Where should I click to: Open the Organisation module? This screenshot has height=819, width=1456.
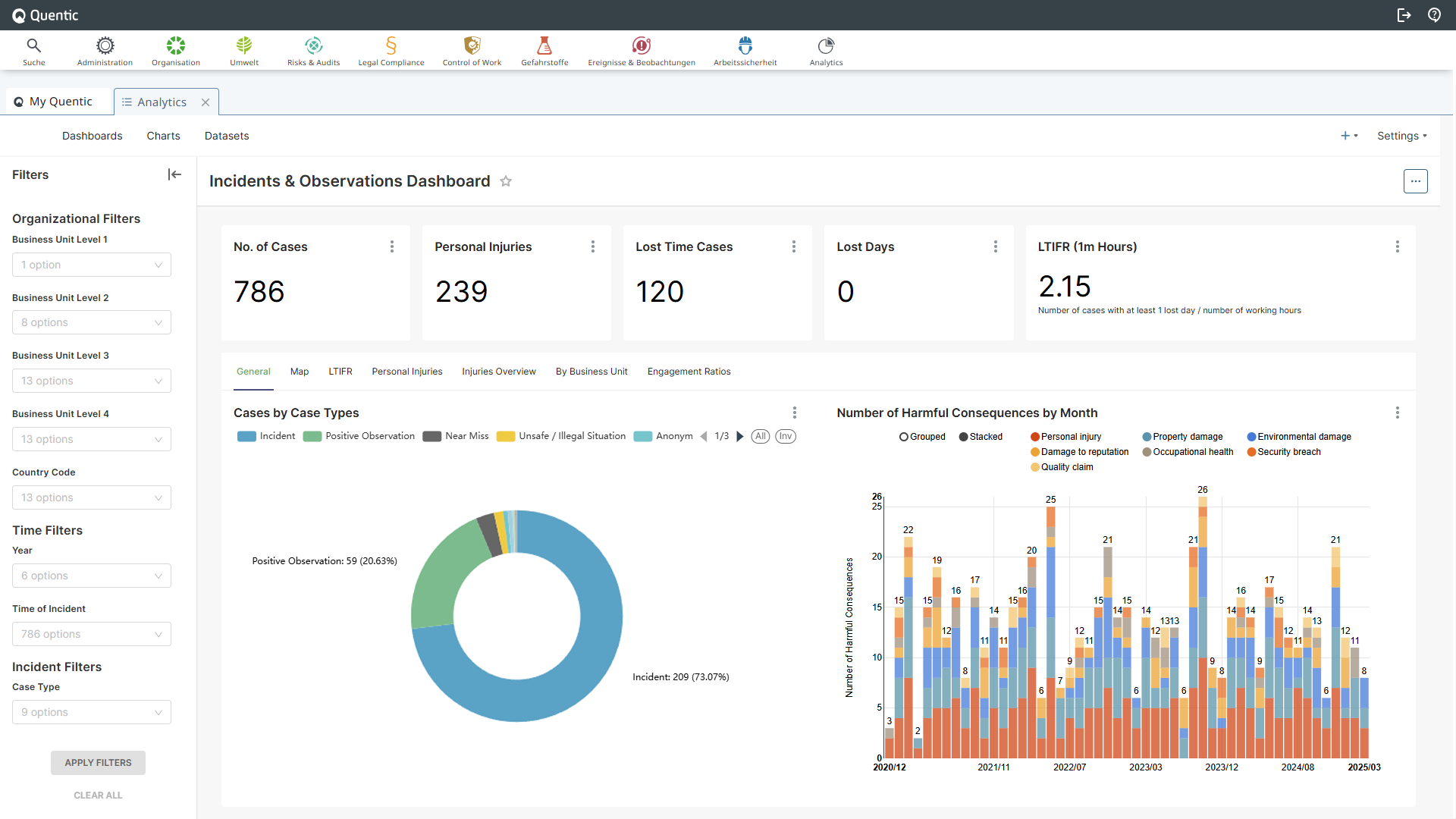coord(176,51)
